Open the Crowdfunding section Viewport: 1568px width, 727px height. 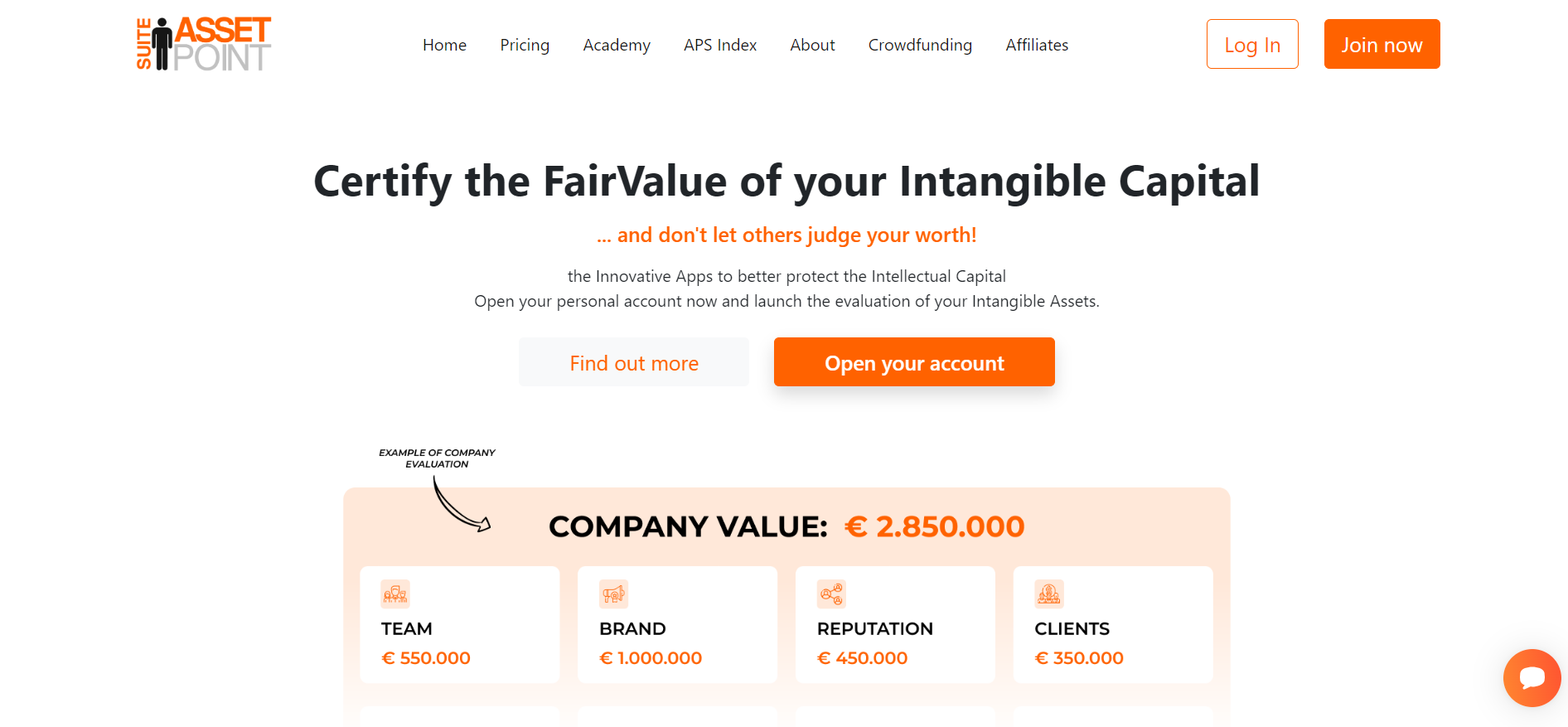point(920,45)
